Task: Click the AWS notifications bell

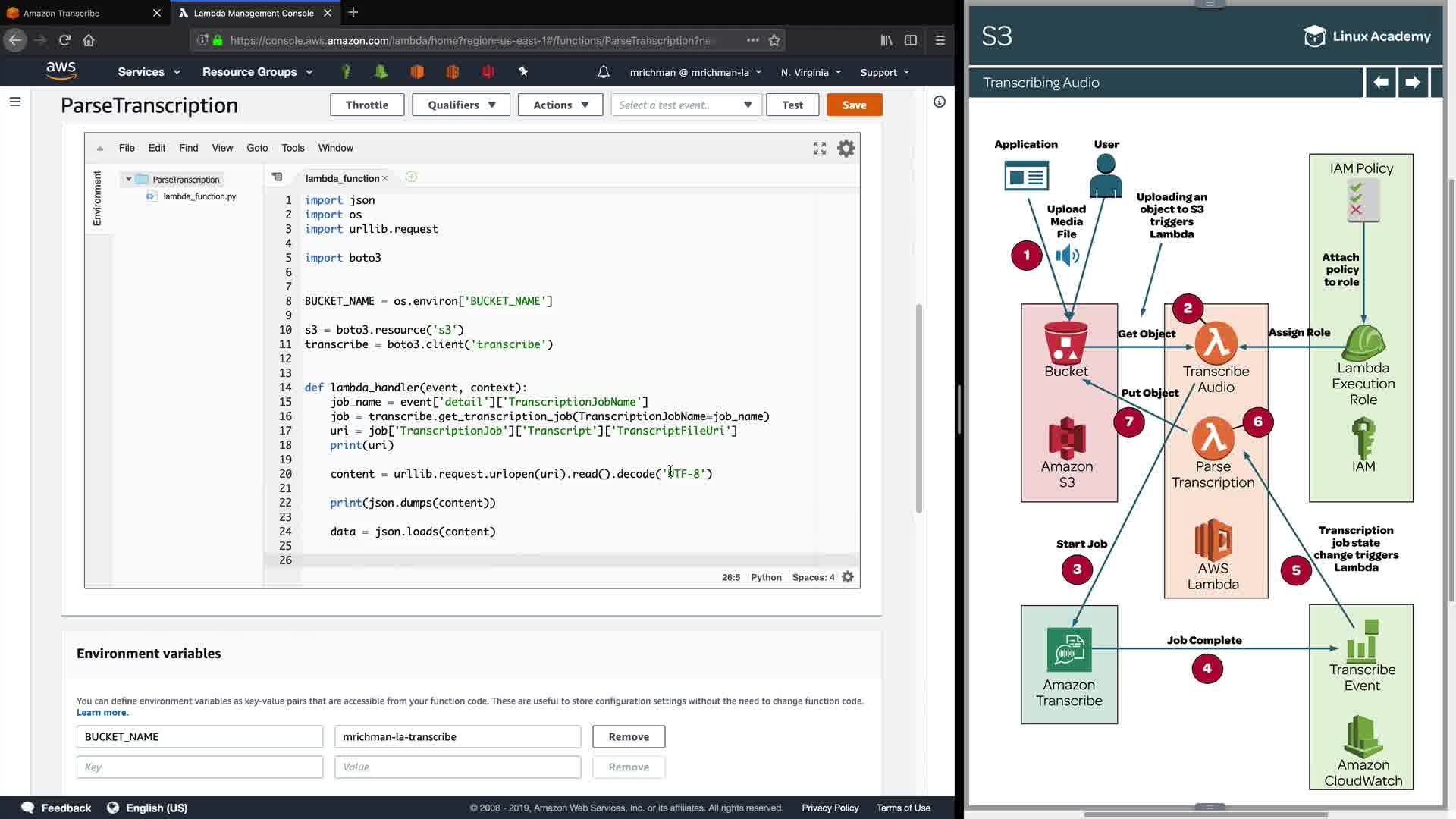Action: pyautogui.click(x=603, y=72)
